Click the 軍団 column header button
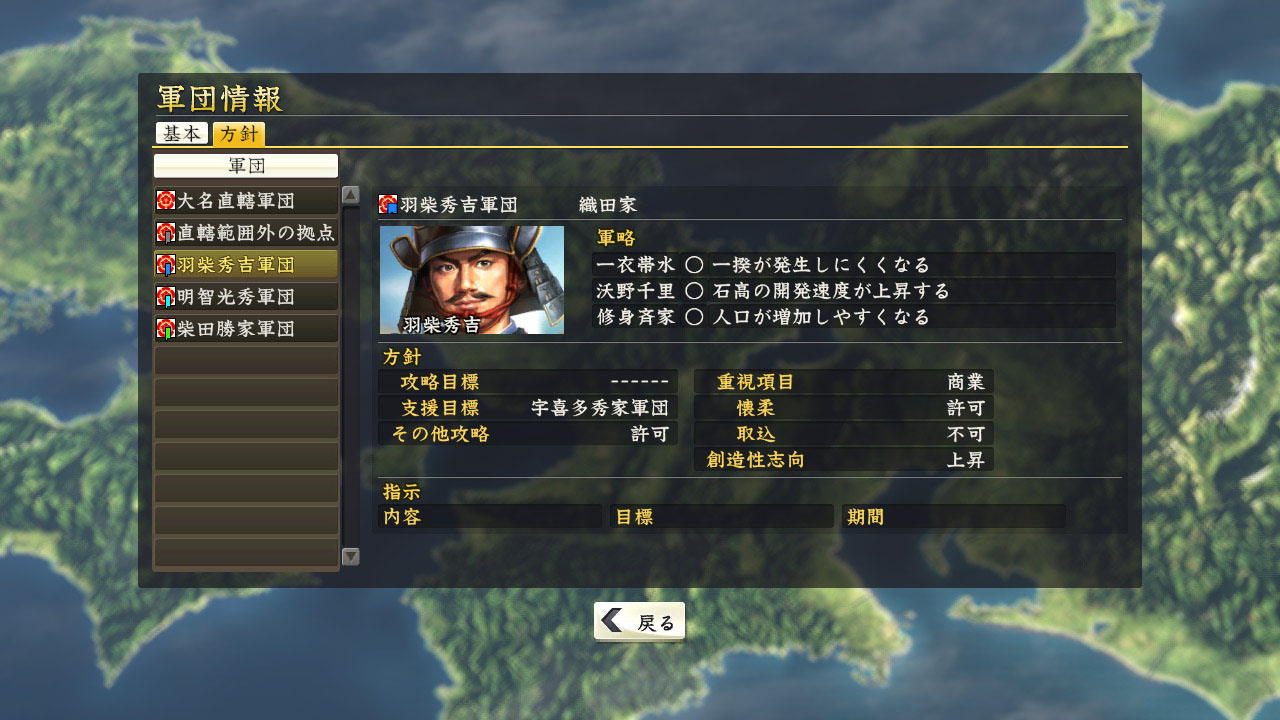Viewport: 1280px width, 720px height. [246, 166]
